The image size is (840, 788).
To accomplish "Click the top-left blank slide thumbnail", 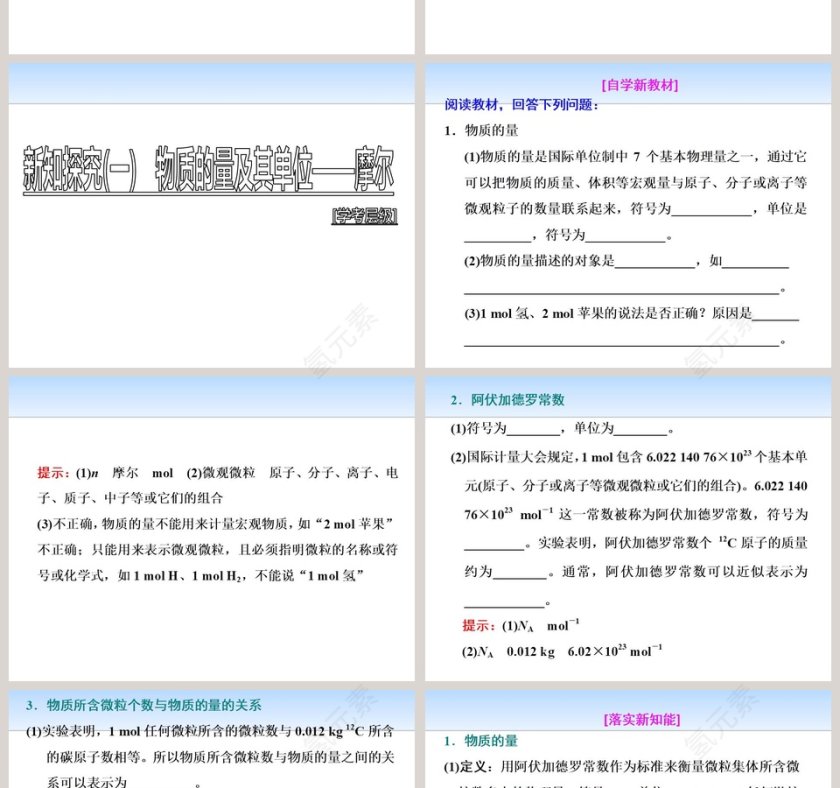I will point(210,25).
